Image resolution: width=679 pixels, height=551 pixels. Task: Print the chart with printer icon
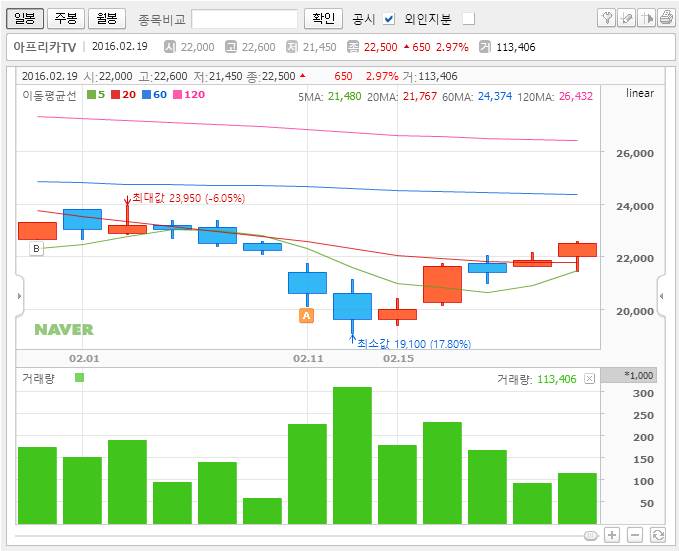tap(666, 18)
